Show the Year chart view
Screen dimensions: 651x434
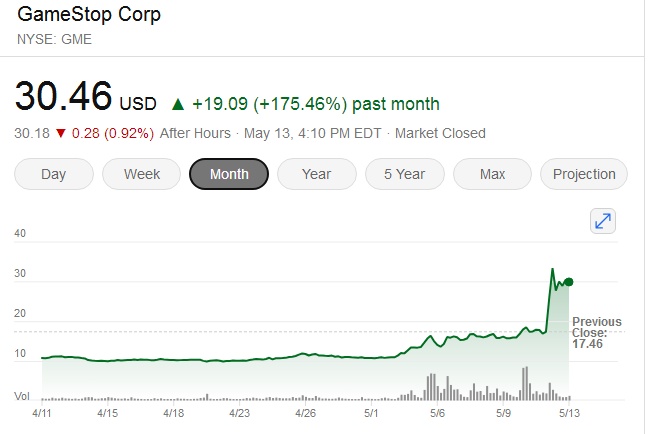click(x=316, y=174)
